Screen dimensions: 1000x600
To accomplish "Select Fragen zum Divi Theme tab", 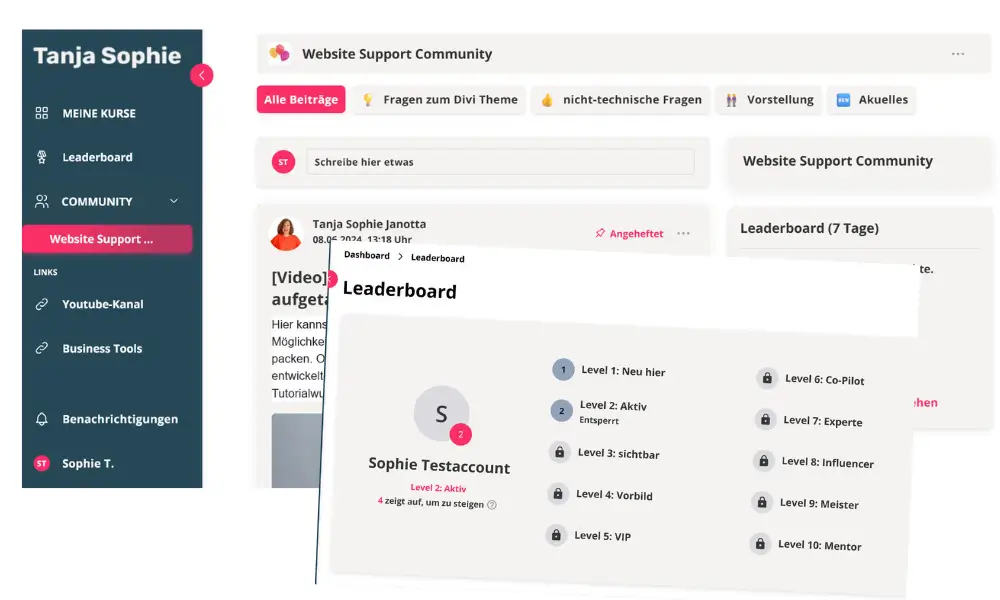I will pos(440,99).
